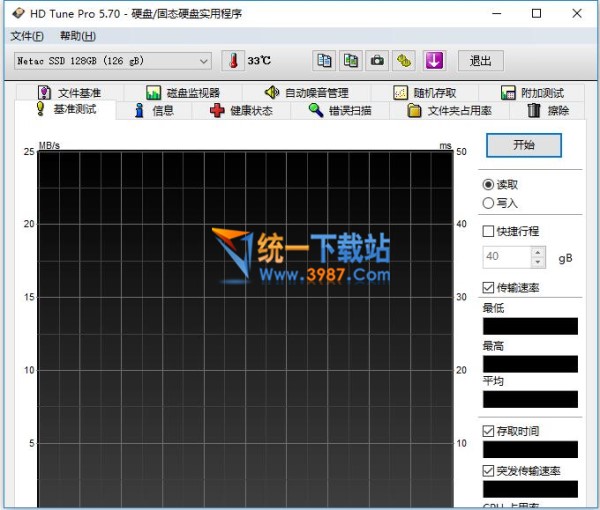
Task: Switch to the 信息 tab
Action: pyautogui.click(x=154, y=111)
